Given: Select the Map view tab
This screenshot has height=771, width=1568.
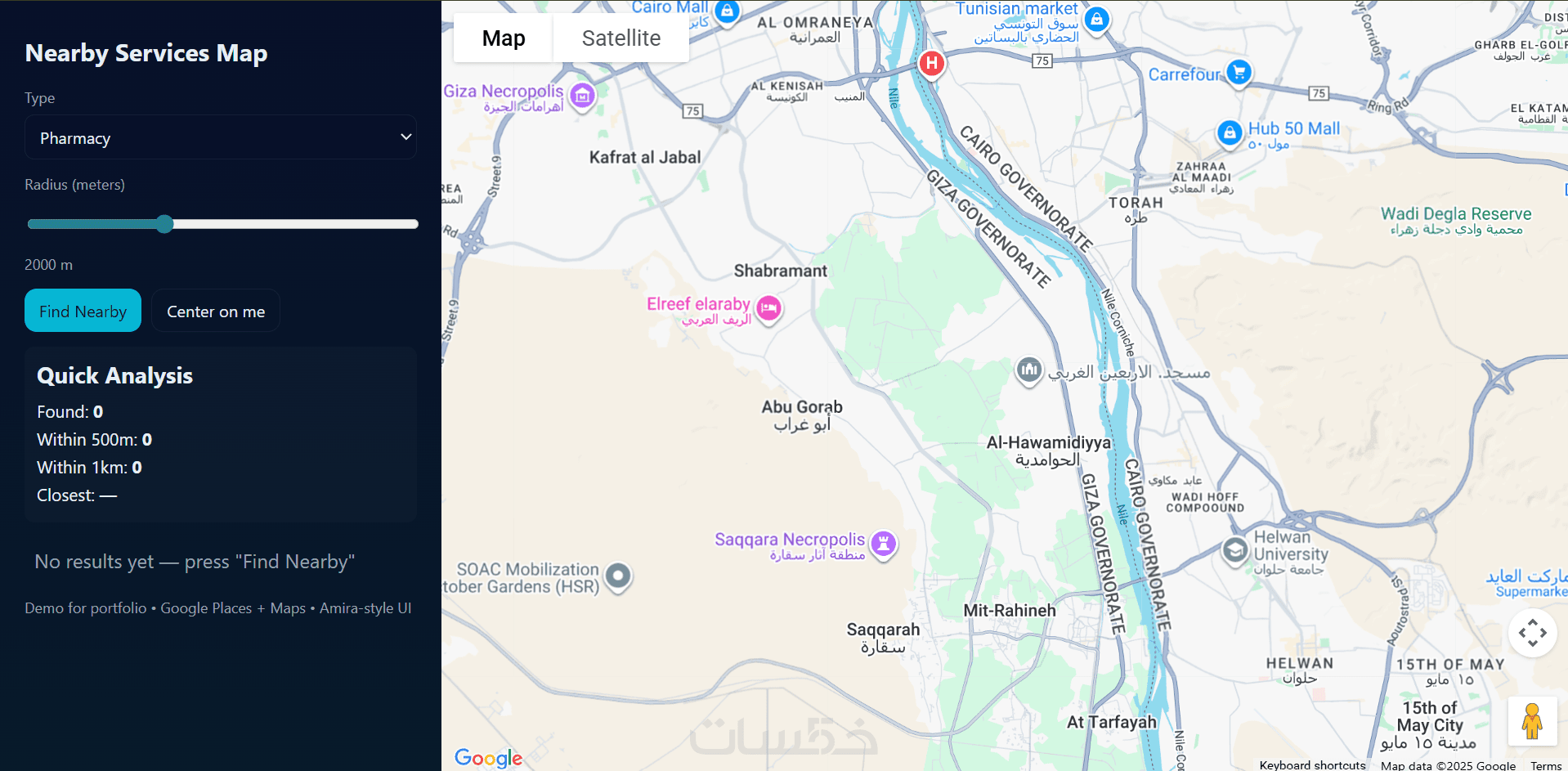Looking at the screenshot, I should 504,38.
